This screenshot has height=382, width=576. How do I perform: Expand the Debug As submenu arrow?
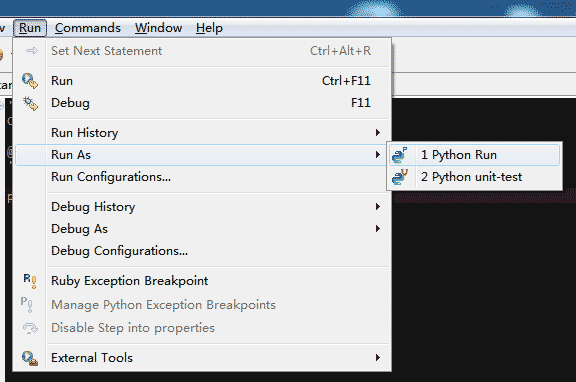click(x=378, y=229)
